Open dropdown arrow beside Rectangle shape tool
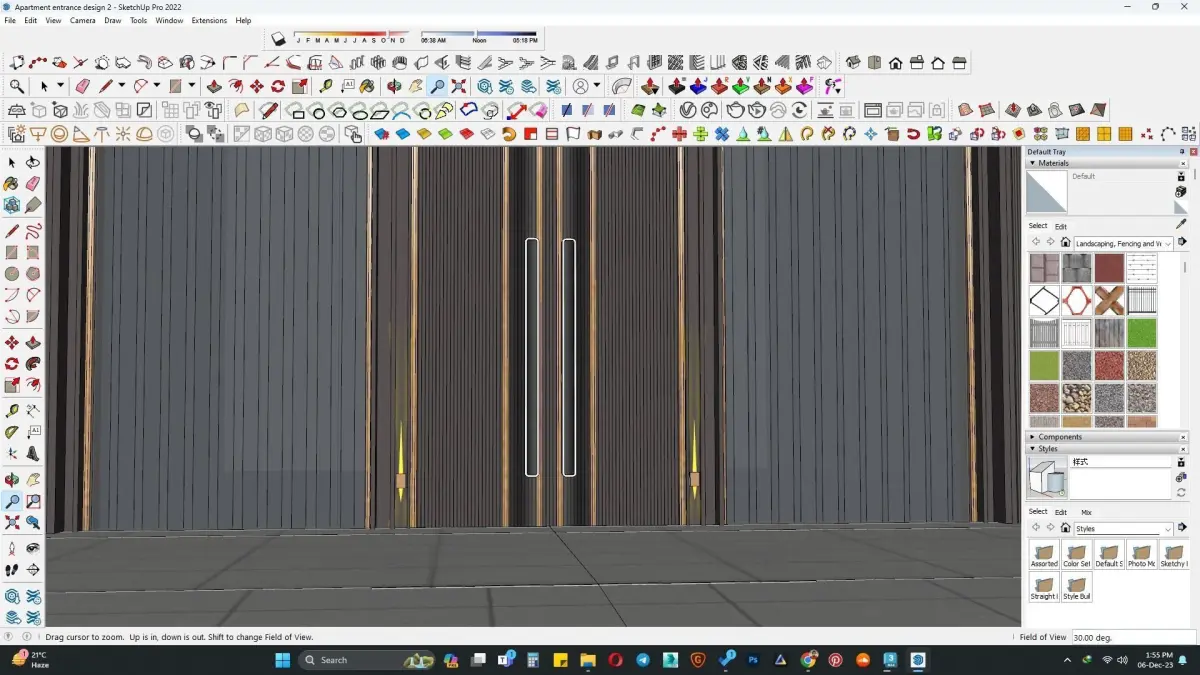Viewport: 1200px width, 675px height. [192, 87]
